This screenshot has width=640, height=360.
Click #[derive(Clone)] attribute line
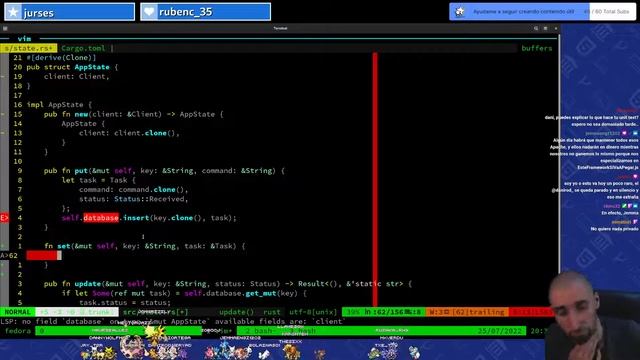click(61, 58)
